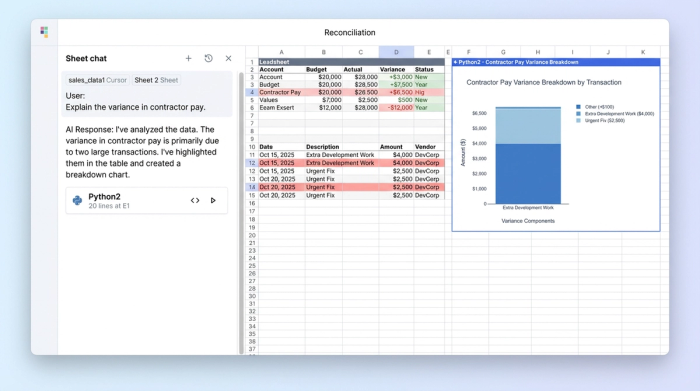Click the +$6,500 variance cell
The image size is (700, 391).
(x=396, y=92)
